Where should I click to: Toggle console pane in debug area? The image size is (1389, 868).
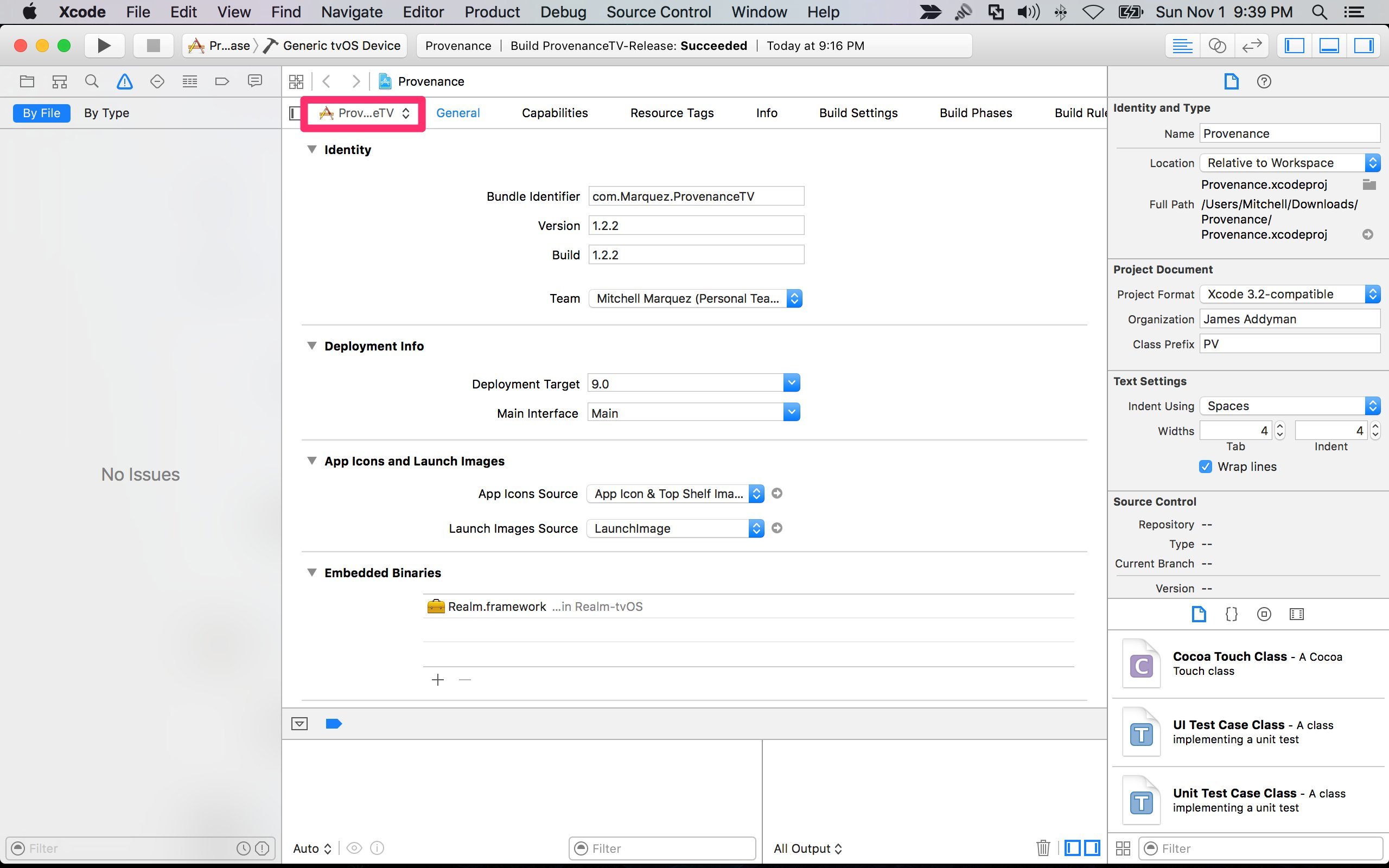1092,848
